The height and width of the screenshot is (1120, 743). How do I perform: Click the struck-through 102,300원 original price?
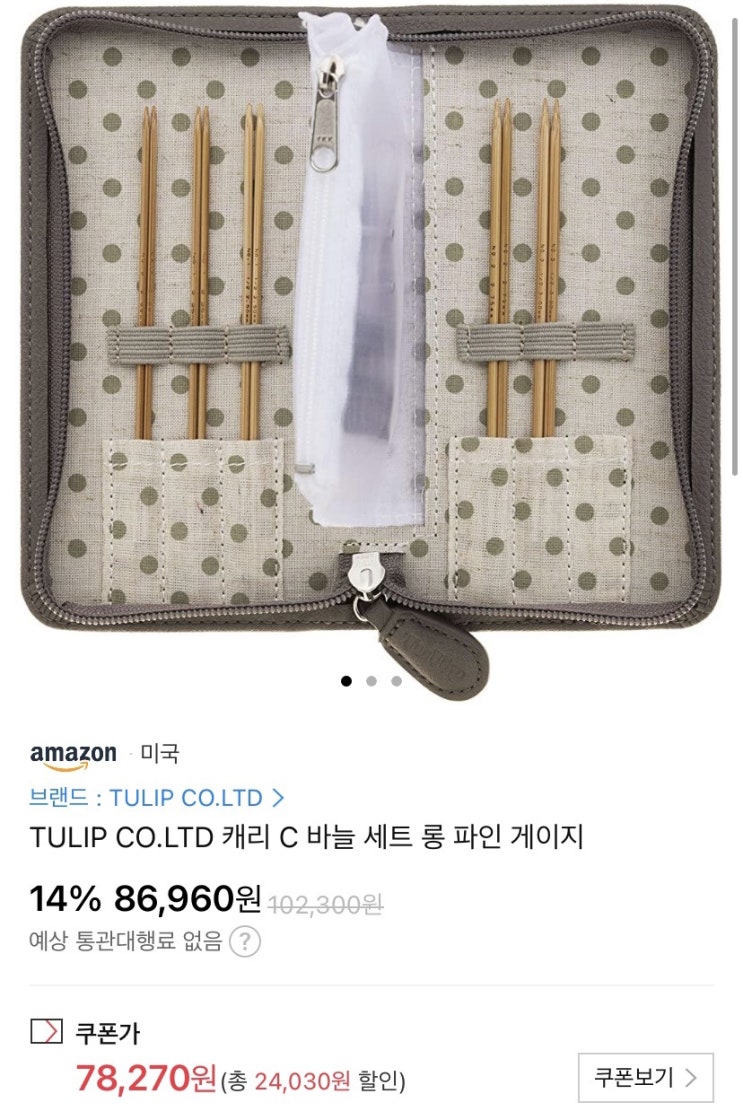tap(326, 905)
